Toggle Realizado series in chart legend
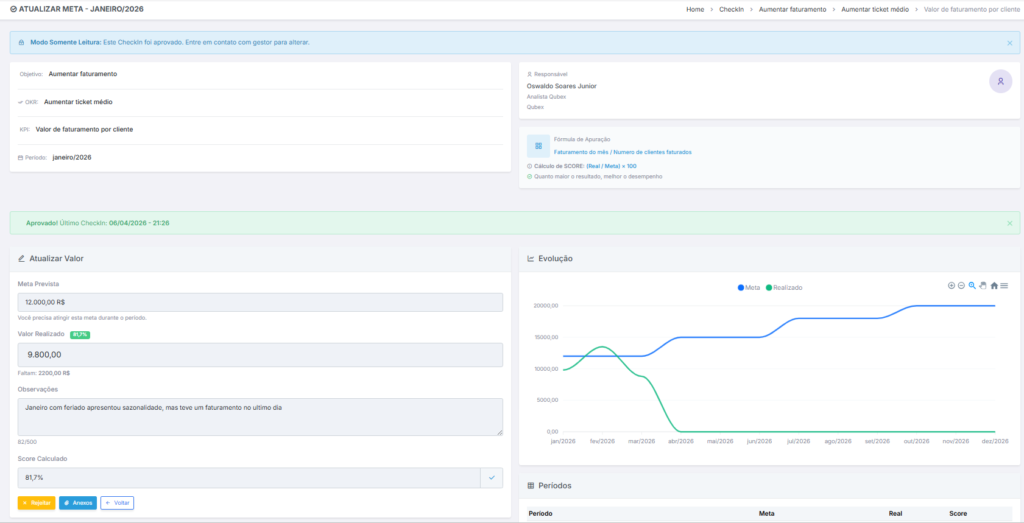This screenshot has height=523, width=1024. pos(784,287)
